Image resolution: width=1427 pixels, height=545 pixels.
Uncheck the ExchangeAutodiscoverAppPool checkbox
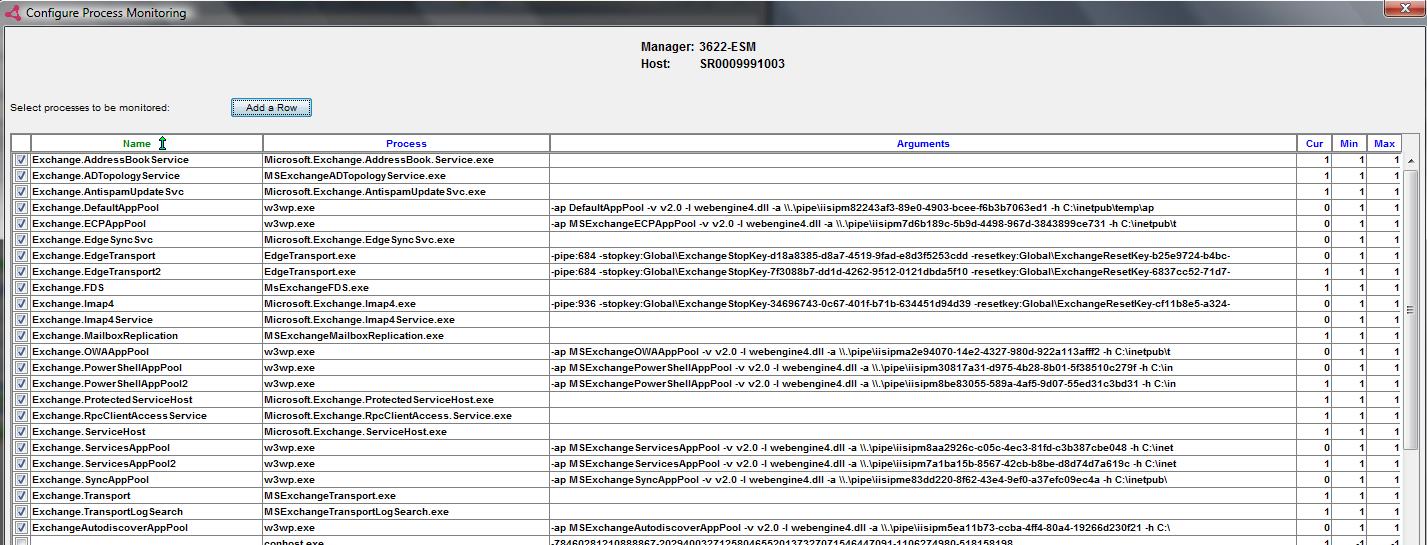pyautogui.click(x=21, y=528)
